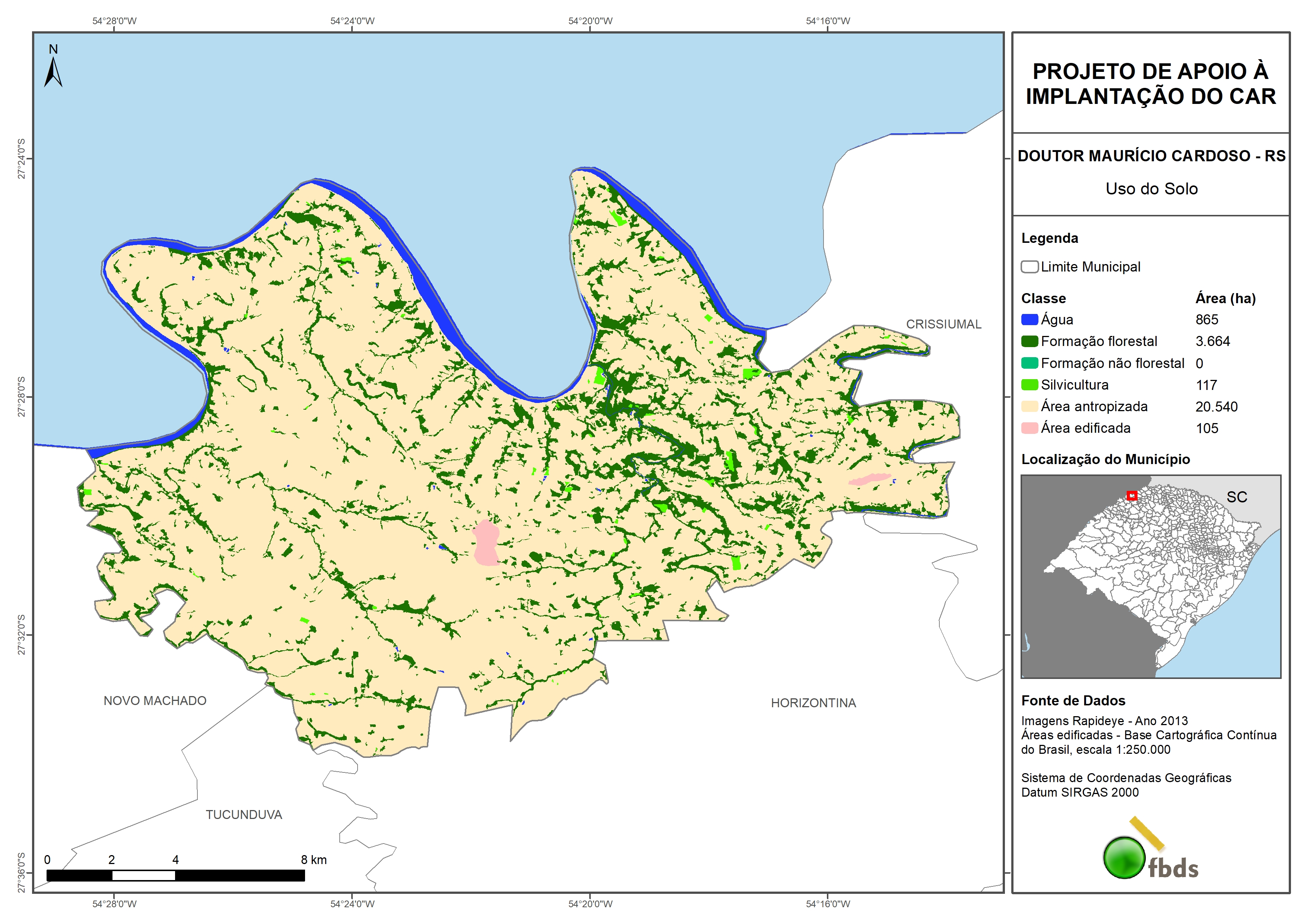
Task: Click the Área edificada pink swatch
Action: pos(1029,428)
